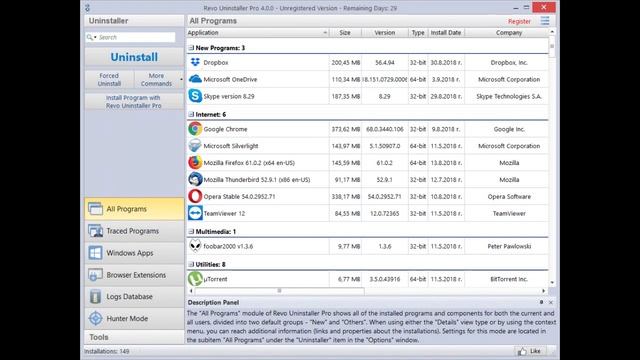Switch to Windows Apps
Screen dimensions: 640x360
pos(134,253)
